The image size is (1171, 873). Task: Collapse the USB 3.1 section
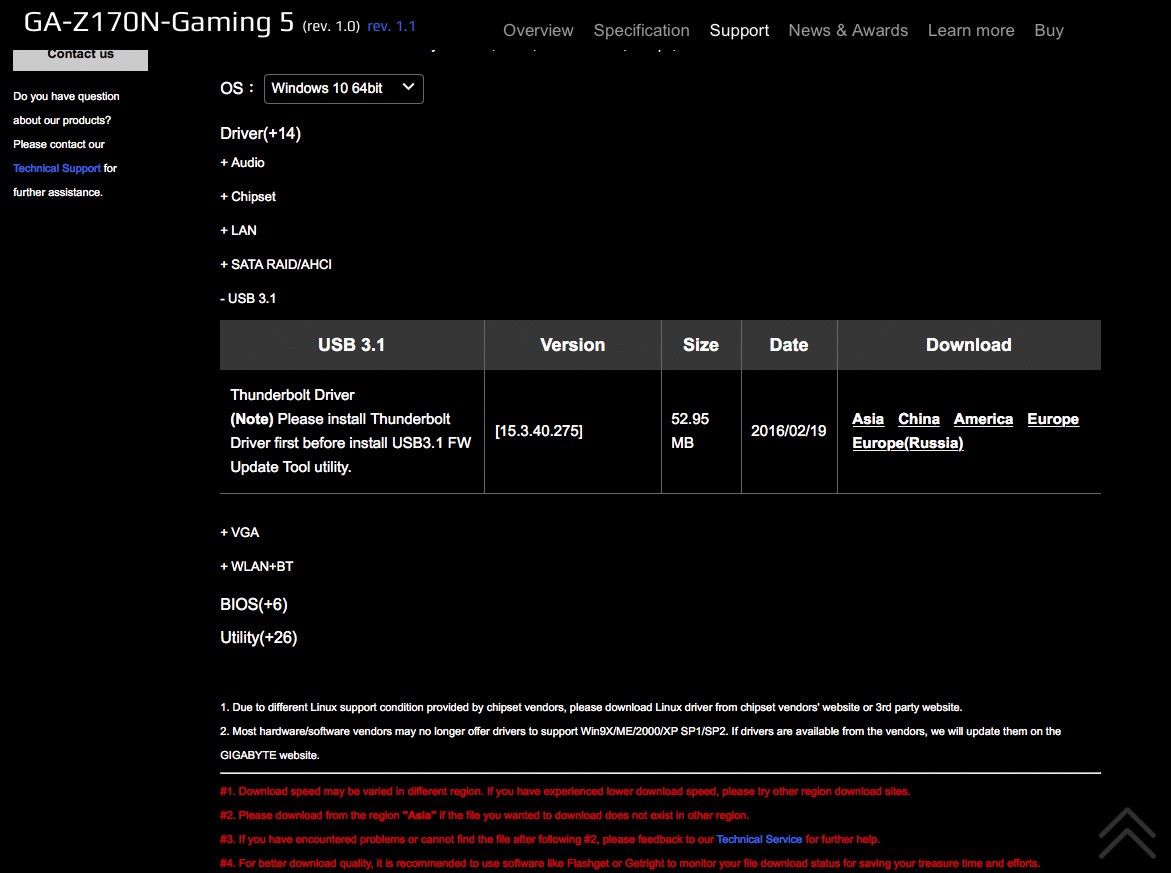248,299
